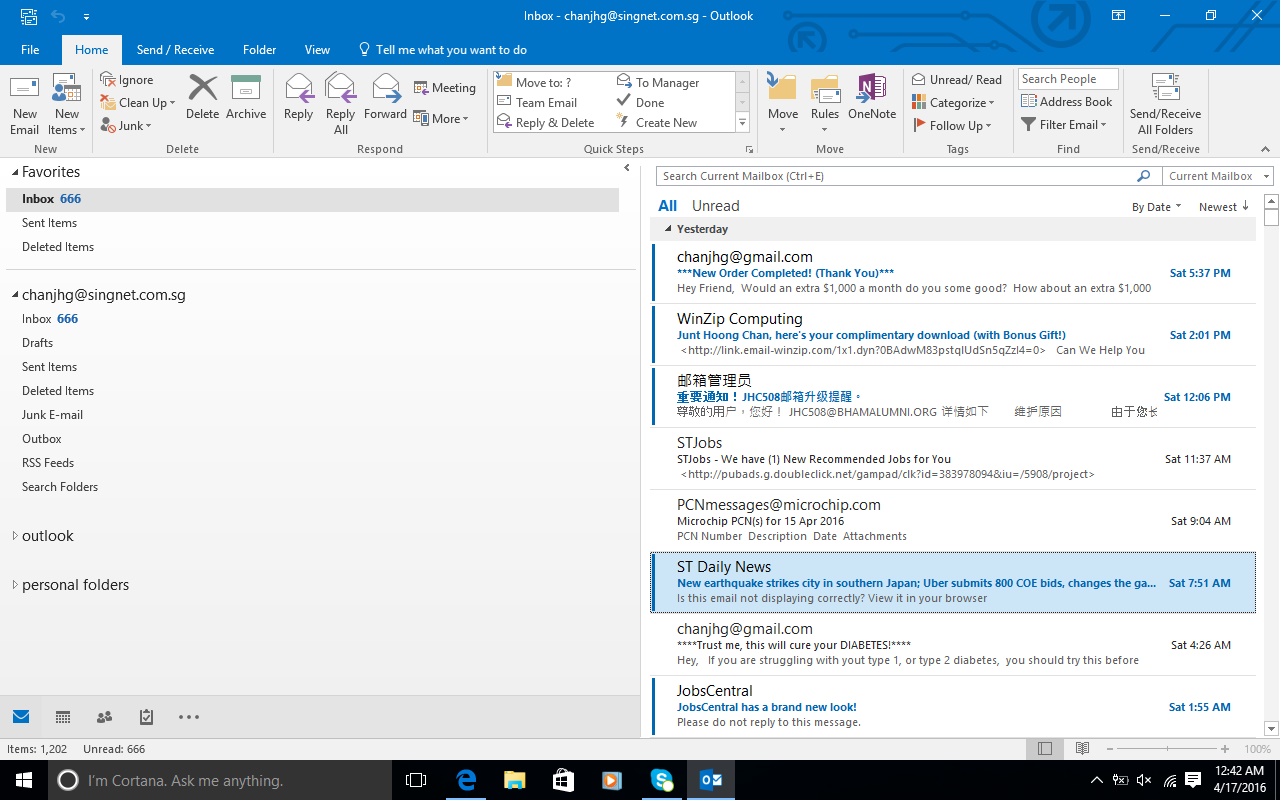1281x804 pixels.
Task: Open the Junk dropdown menu
Action: [127, 126]
